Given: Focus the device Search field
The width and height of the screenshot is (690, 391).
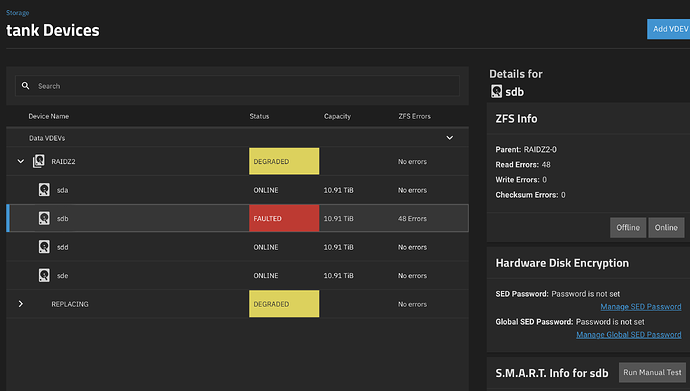Looking at the screenshot, I should click(237, 86).
